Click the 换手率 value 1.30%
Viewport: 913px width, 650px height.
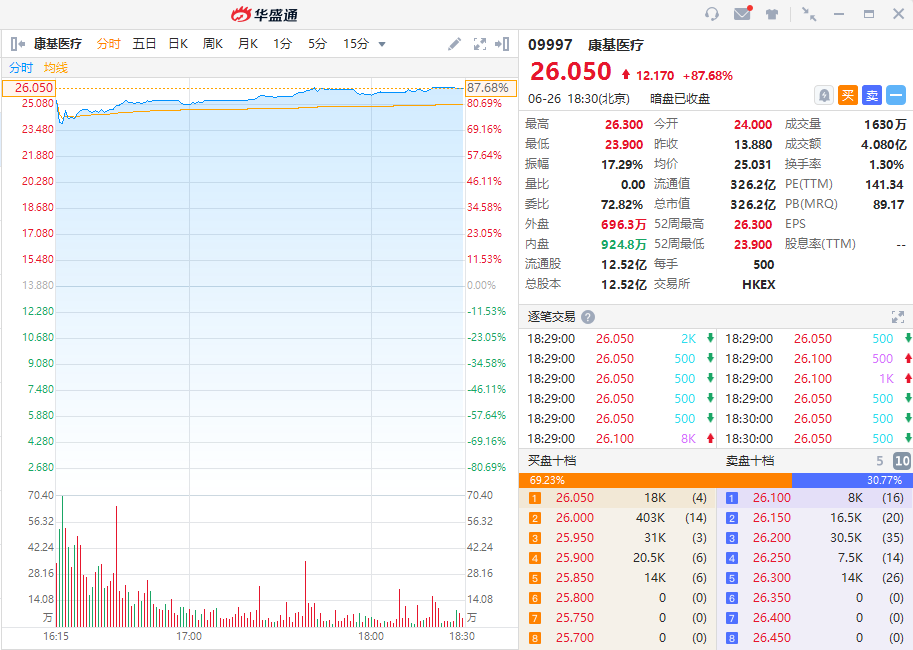pyautogui.click(x=886, y=165)
